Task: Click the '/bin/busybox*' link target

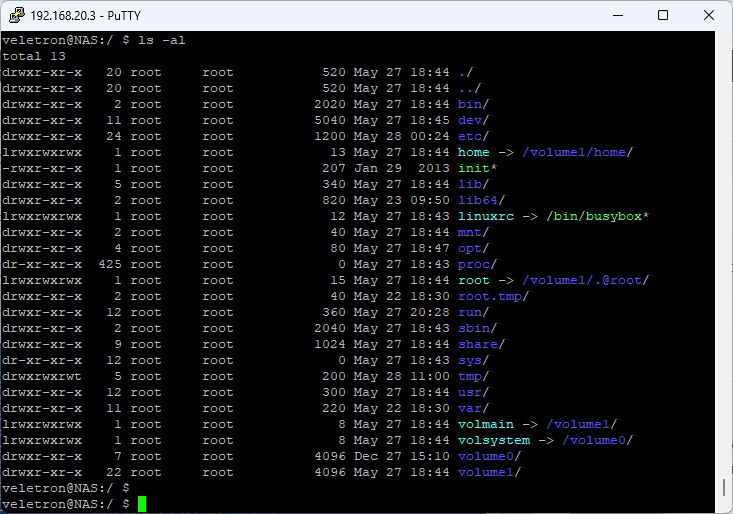Action: coord(597,216)
